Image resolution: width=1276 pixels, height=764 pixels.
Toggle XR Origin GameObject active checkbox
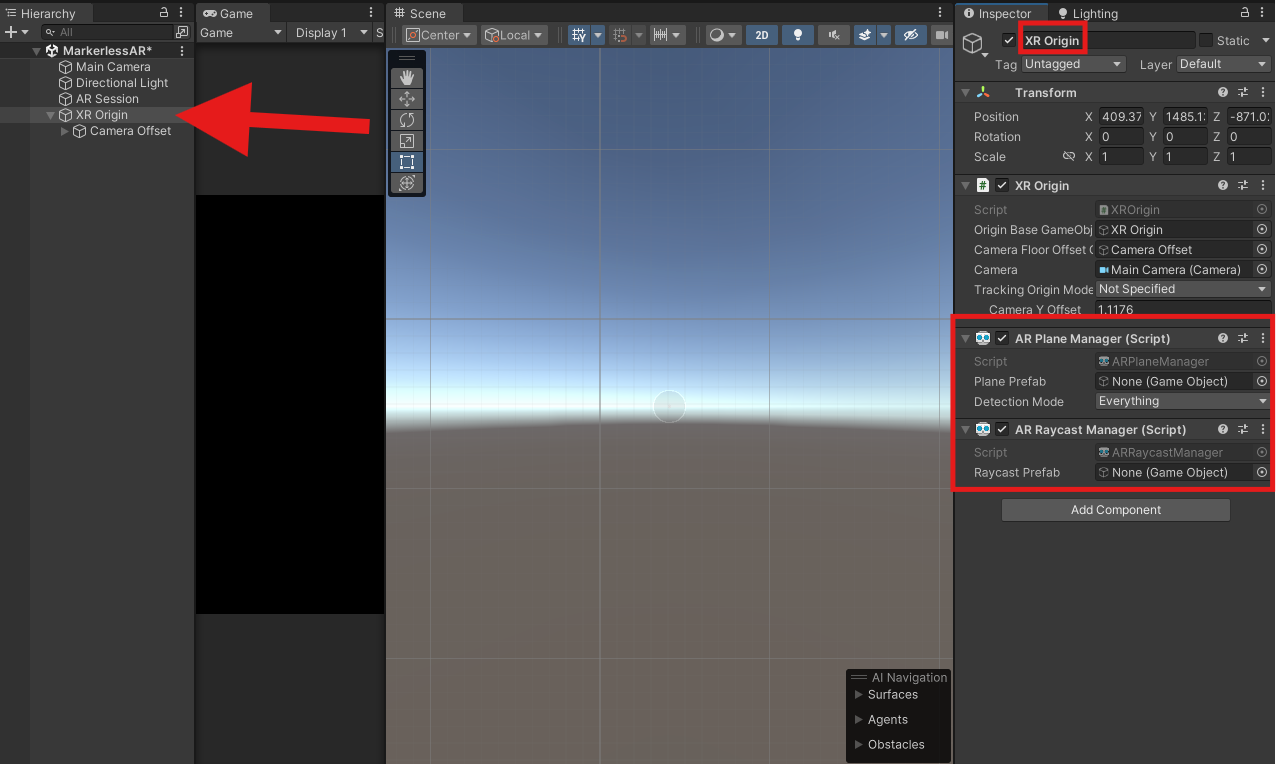click(1009, 40)
